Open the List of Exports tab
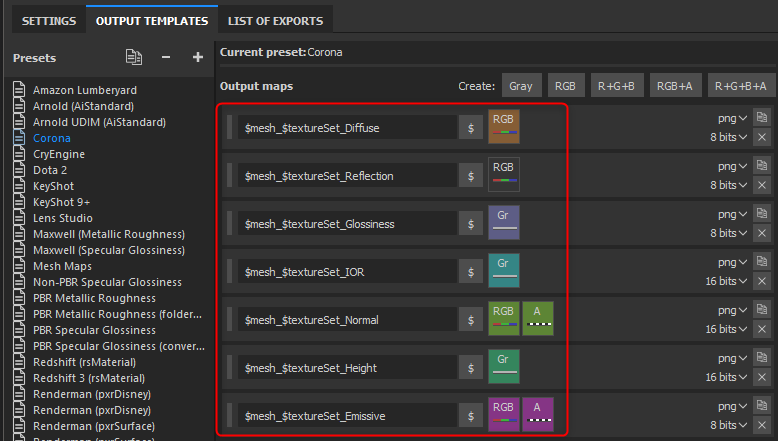Viewport: 778px width, 441px height. 275,20
